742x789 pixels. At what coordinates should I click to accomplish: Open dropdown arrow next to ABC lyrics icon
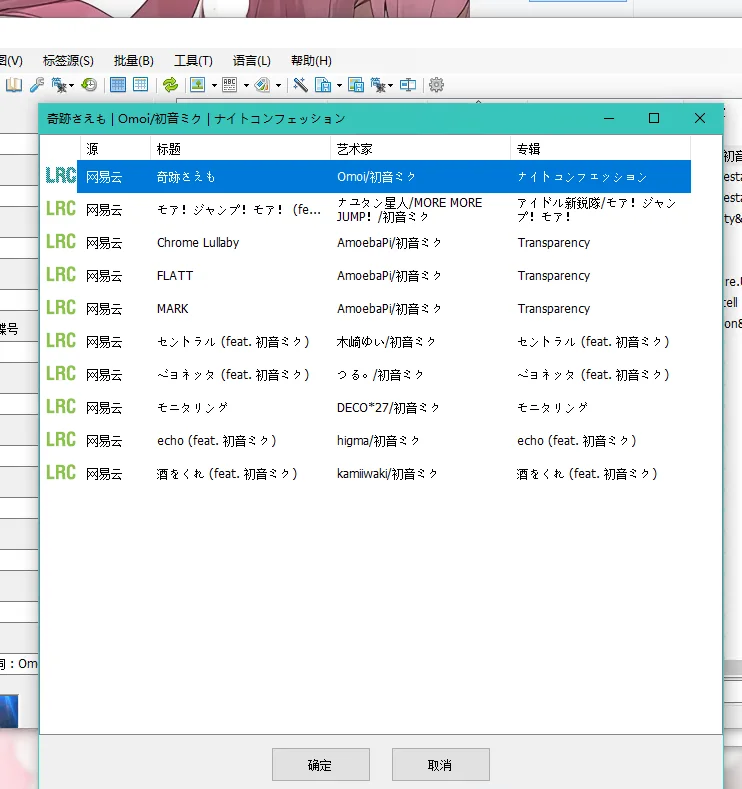(246, 86)
